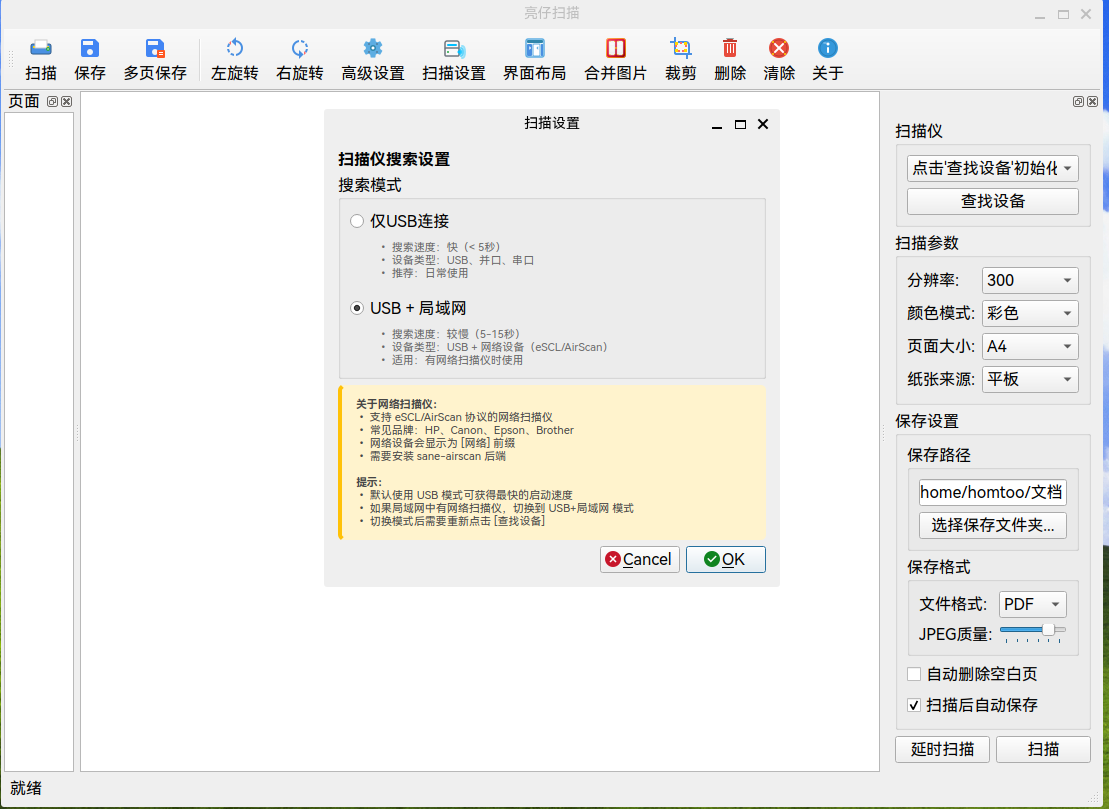This screenshot has height=809, width=1109.
Task: Float the right settings panel via detach icon
Action: [x=1078, y=102]
